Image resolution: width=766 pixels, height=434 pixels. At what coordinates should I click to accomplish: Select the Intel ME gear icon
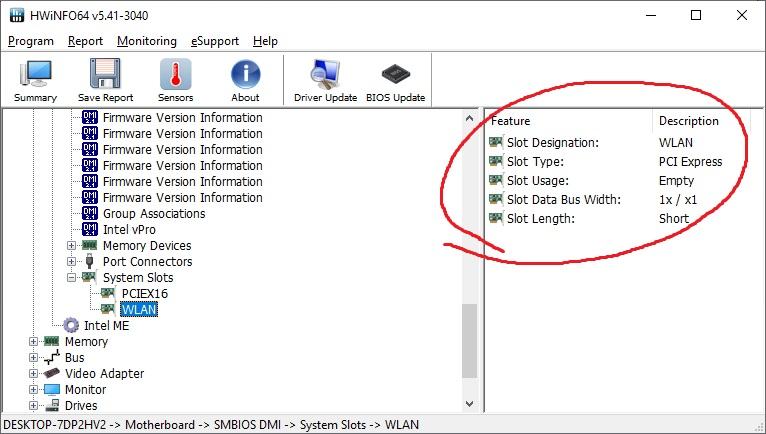click(71, 326)
